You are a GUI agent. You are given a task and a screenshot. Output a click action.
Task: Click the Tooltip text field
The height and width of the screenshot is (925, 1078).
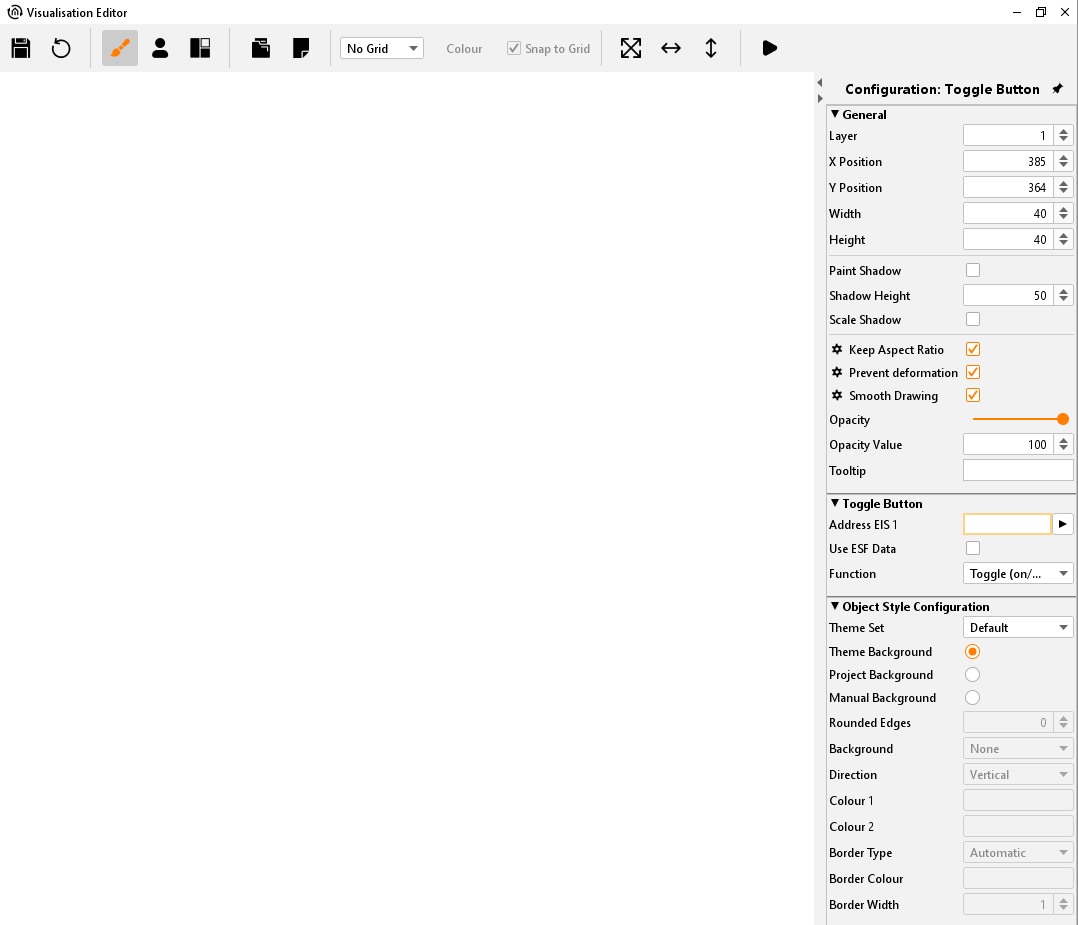[1017, 470]
